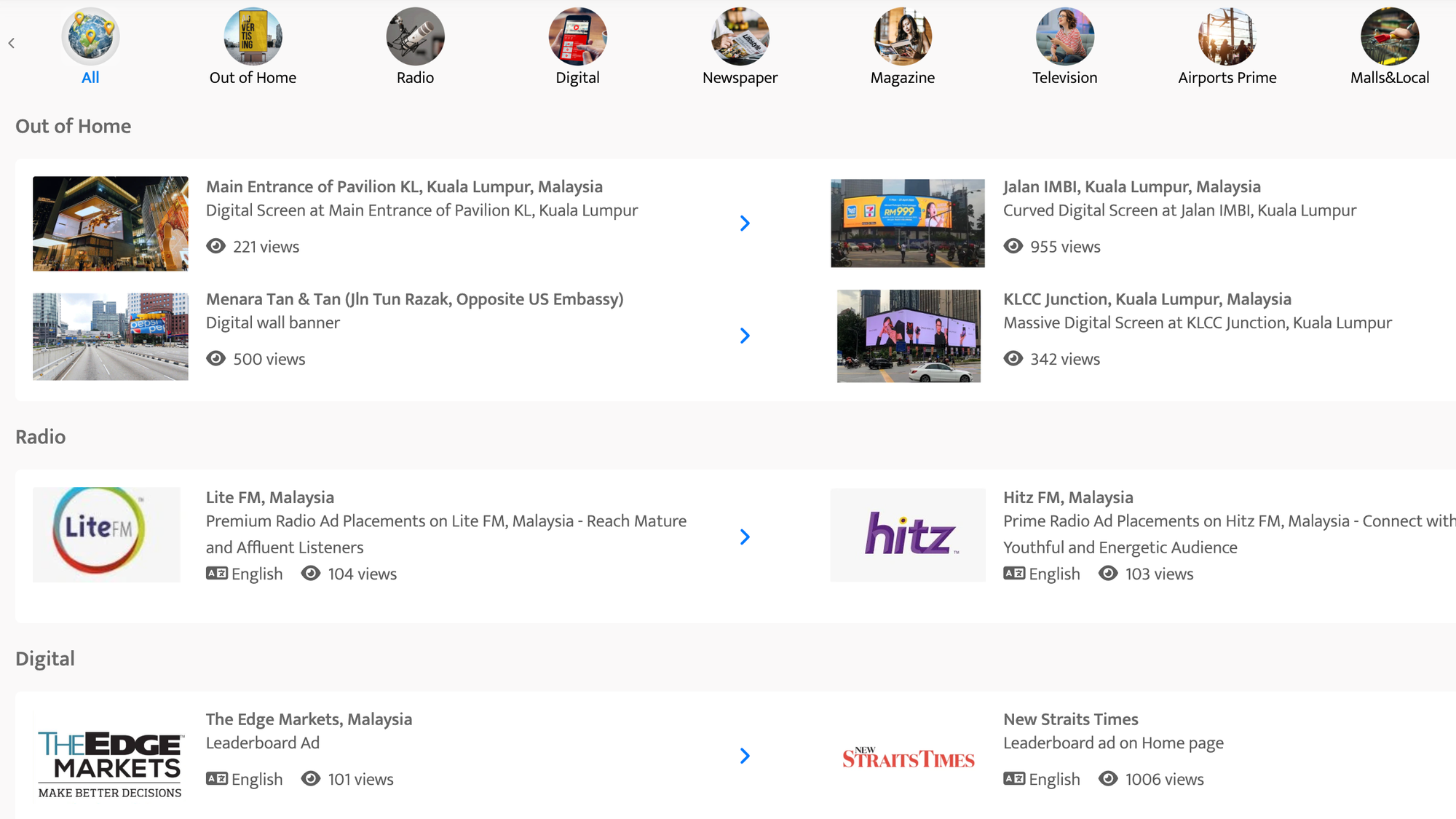
Task: Select the All category globe icon
Action: tap(90, 36)
